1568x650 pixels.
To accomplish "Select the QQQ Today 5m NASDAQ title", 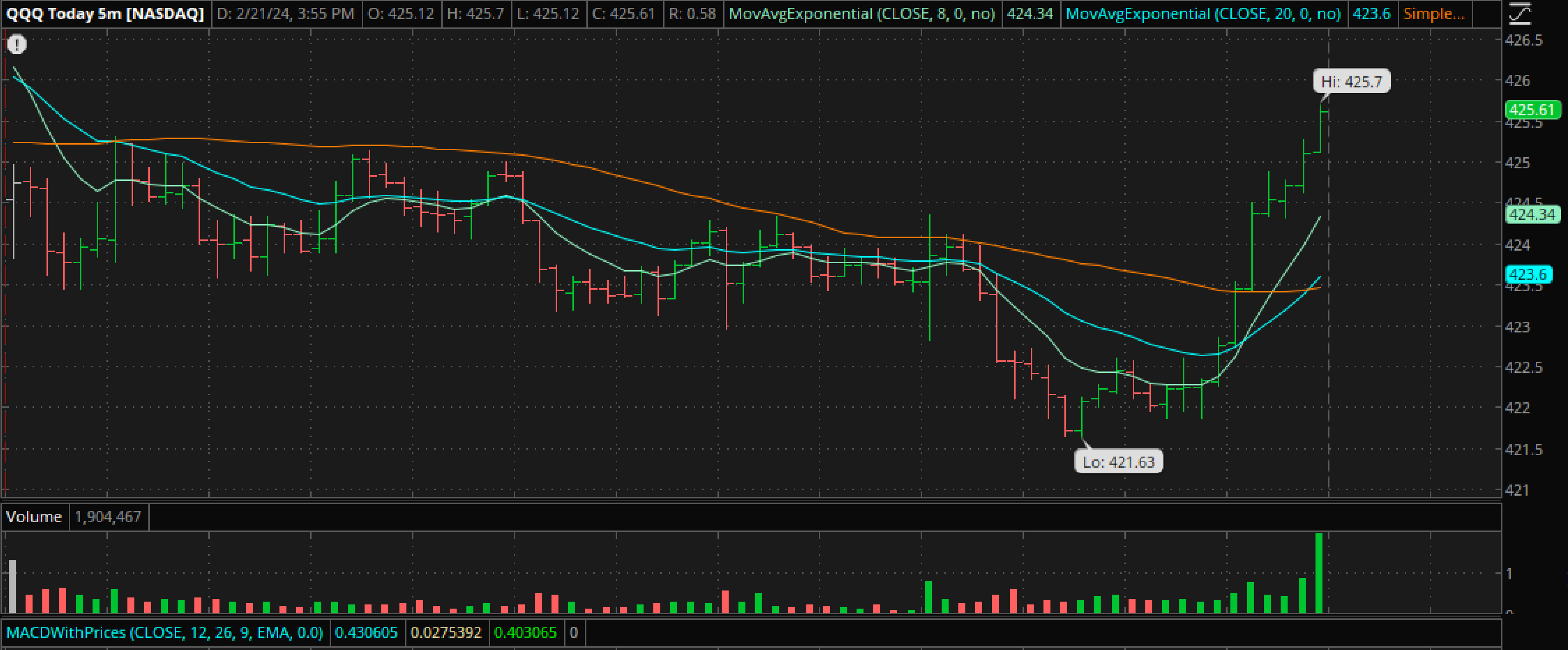I will click(x=105, y=14).
